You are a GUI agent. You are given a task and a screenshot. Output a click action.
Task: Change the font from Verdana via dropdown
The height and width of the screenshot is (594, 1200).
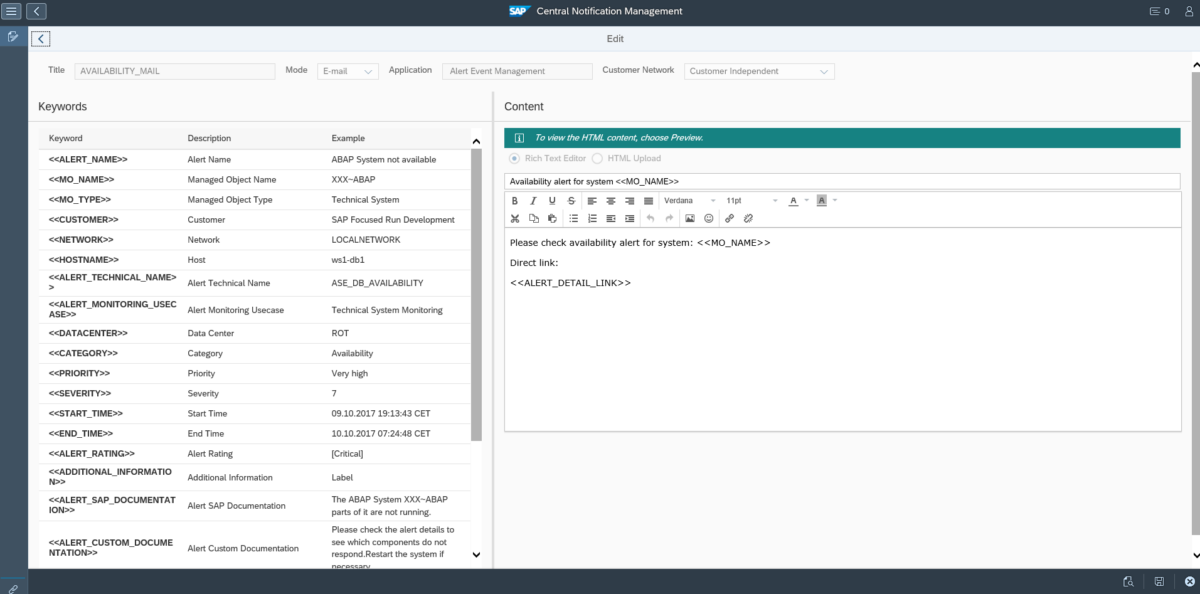(713, 200)
